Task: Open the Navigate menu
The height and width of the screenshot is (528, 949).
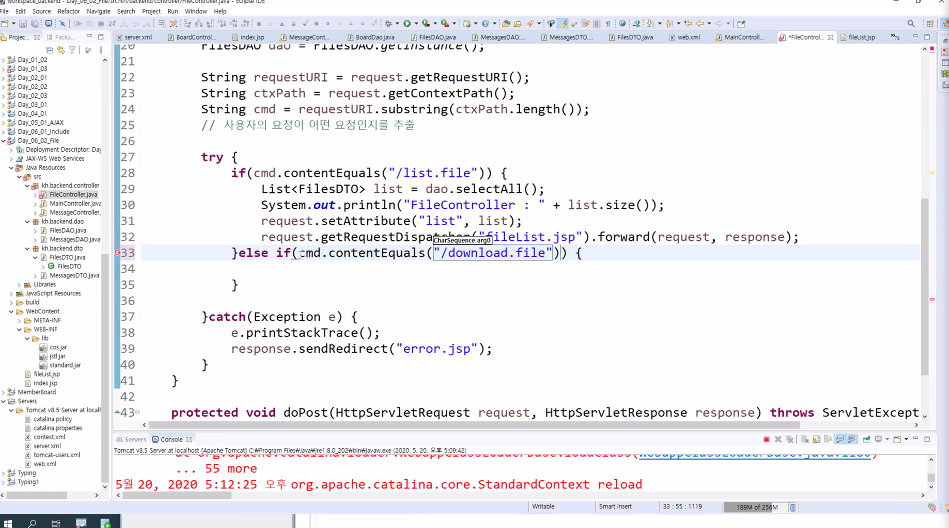Action: coord(98,11)
